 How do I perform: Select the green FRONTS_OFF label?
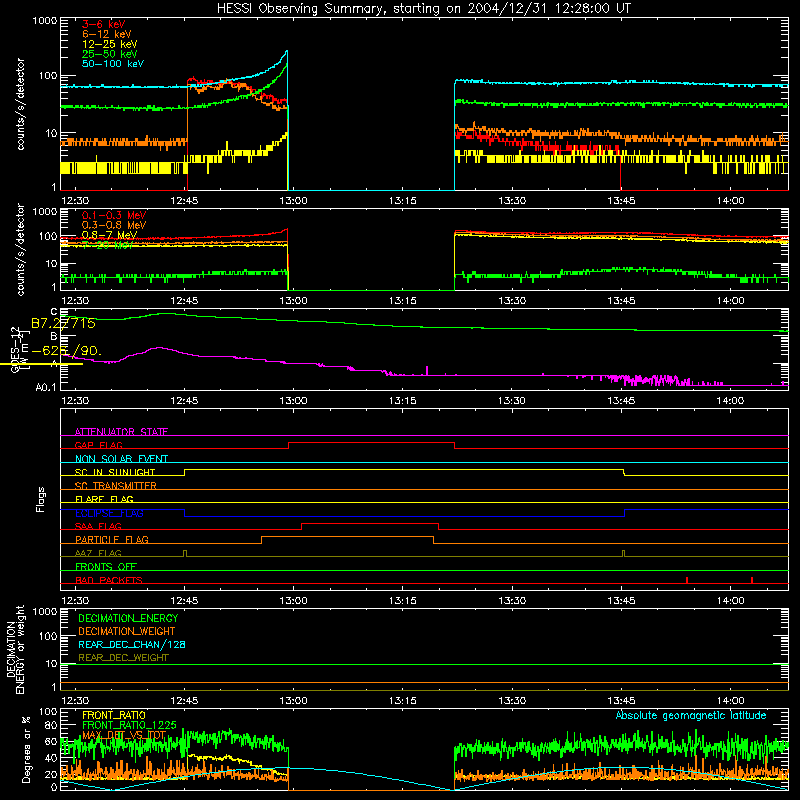(x=106, y=566)
